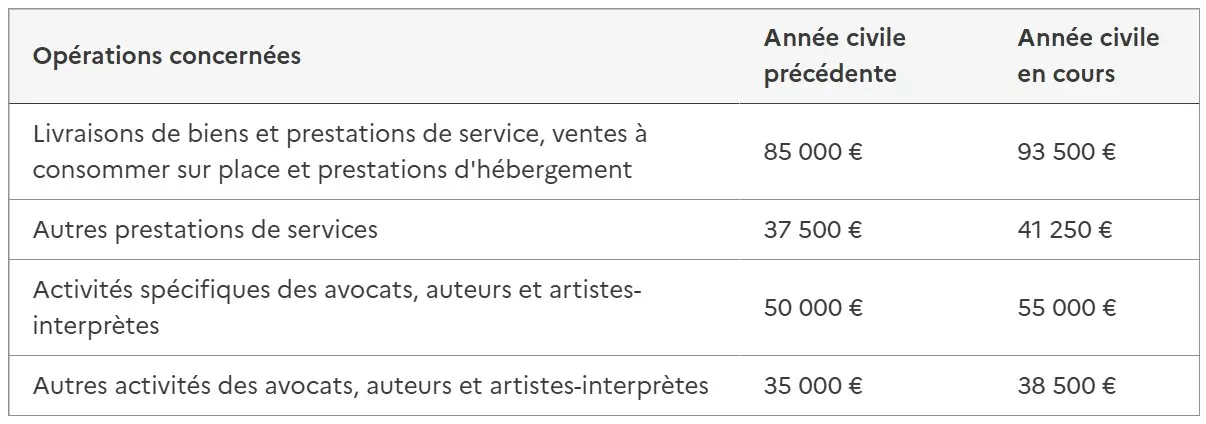This screenshot has width=1206, height=424.
Task: Click the 37 500 € cell
Action: point(813,230)
